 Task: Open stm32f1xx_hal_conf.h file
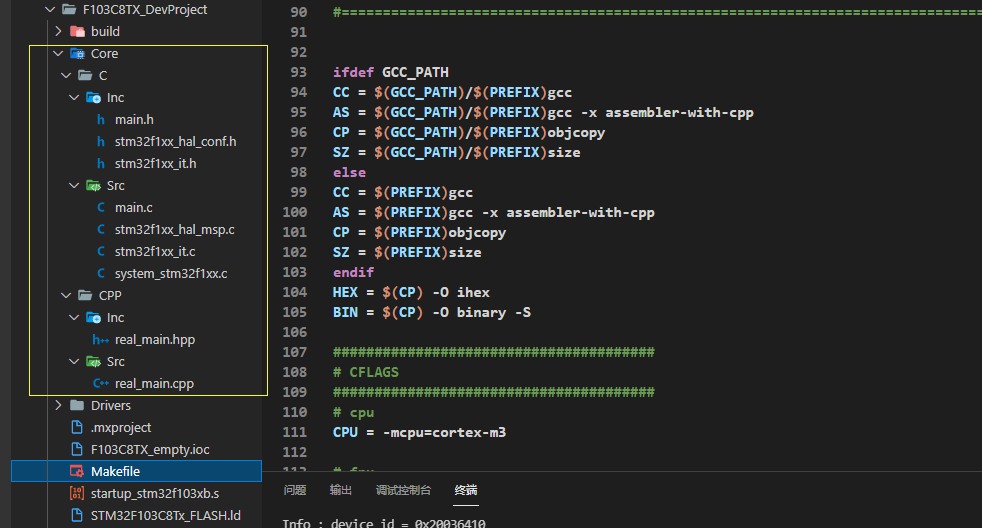(175, 142)
